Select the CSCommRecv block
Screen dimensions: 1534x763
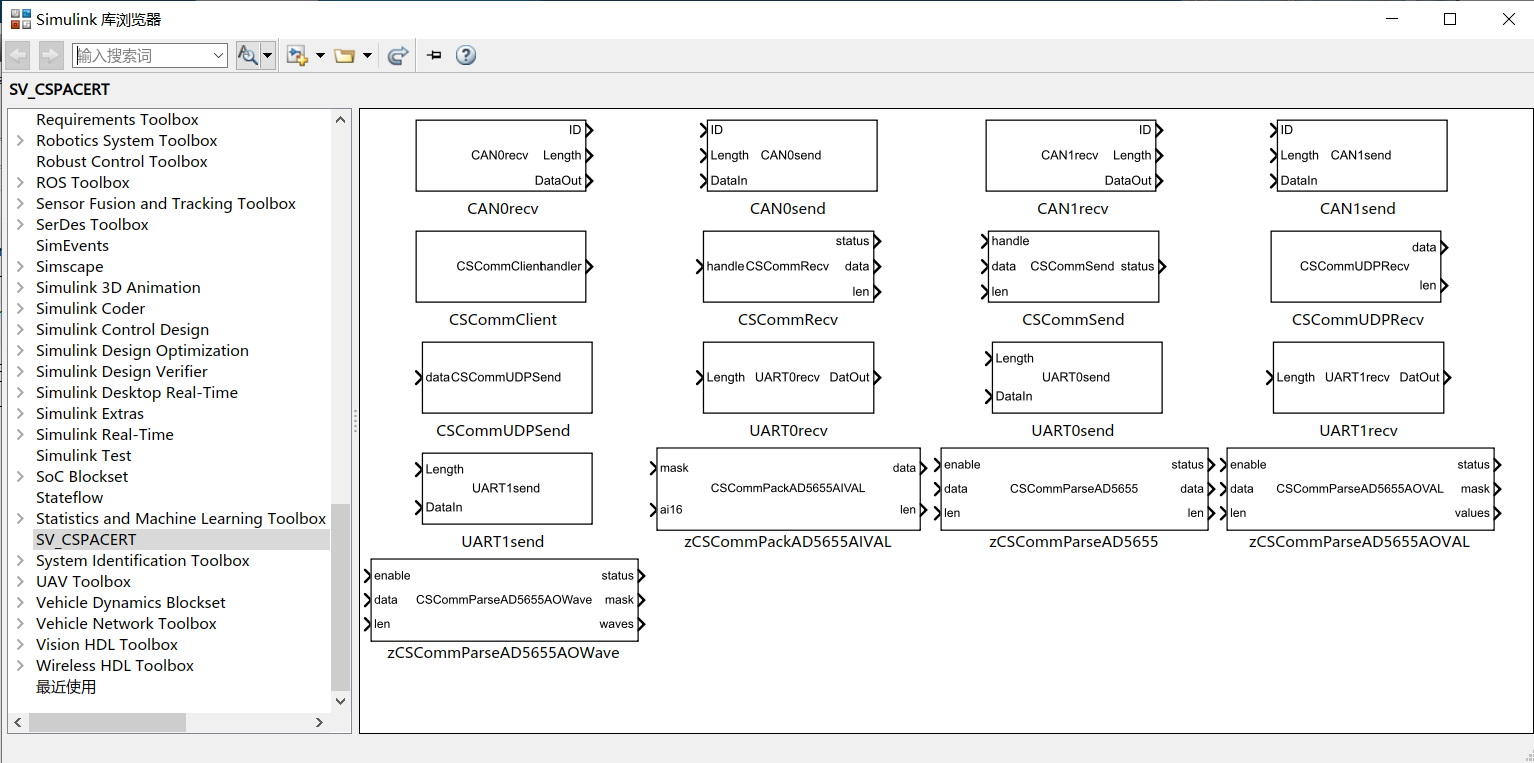point(788,267)
